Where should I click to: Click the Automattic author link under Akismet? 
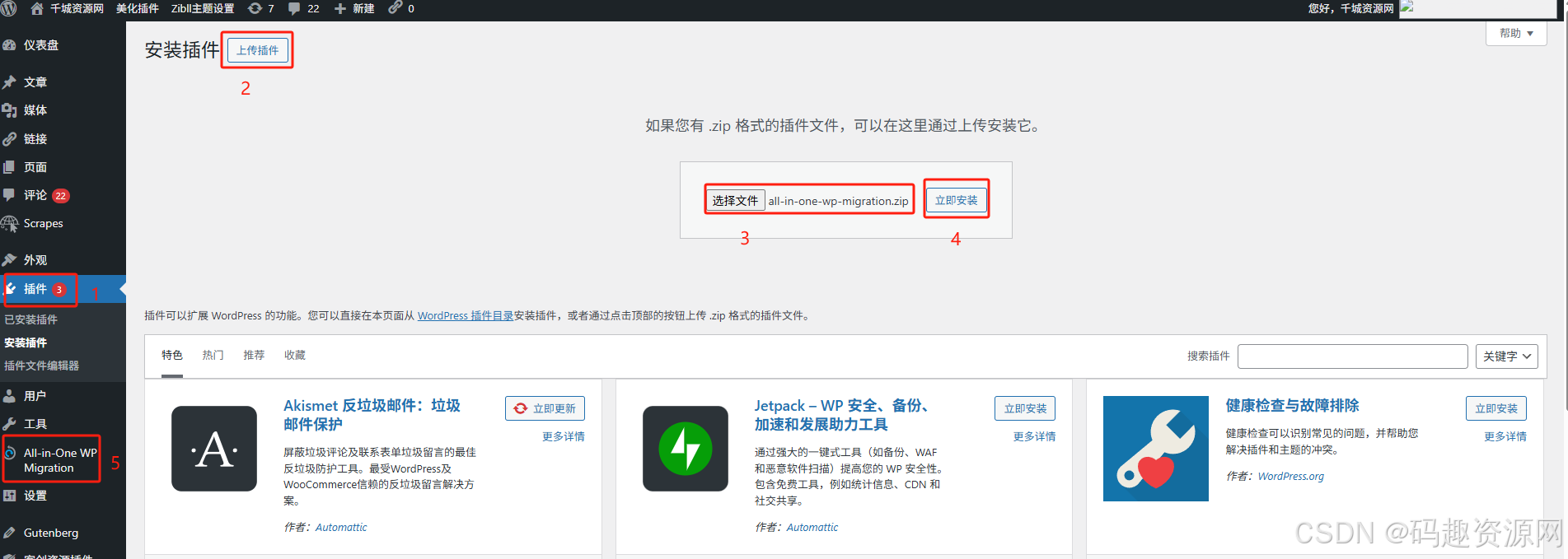pos(341,527)
